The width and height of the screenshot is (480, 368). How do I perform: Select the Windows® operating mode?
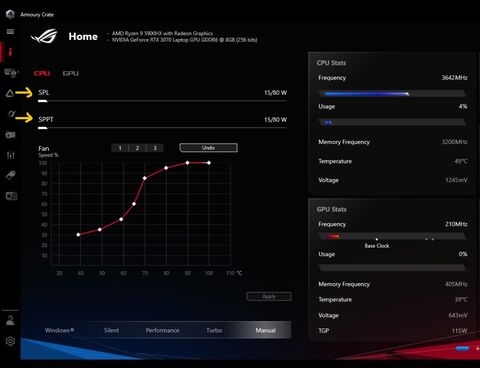(x=59, y=330)
